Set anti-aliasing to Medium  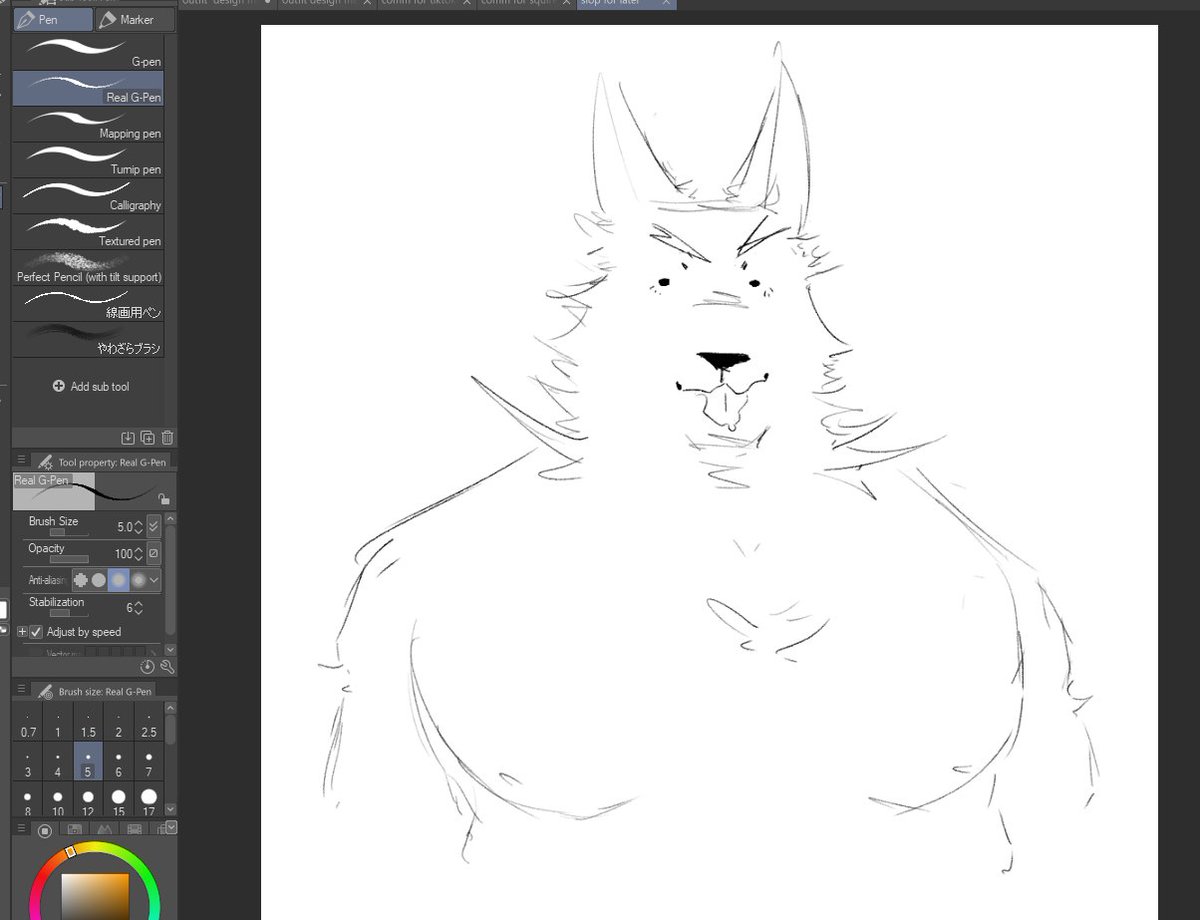coord(118,579)
